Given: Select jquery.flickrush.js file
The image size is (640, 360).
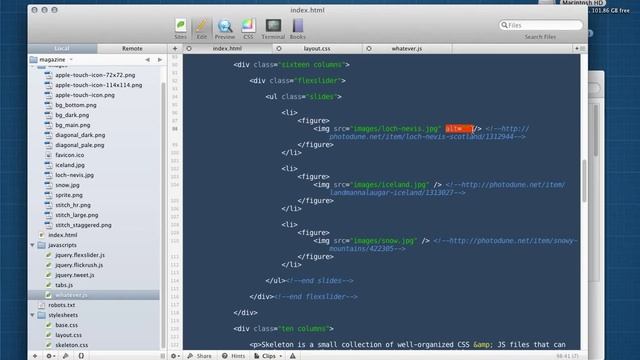Looking at the screenshot, I should coord(79,265).
